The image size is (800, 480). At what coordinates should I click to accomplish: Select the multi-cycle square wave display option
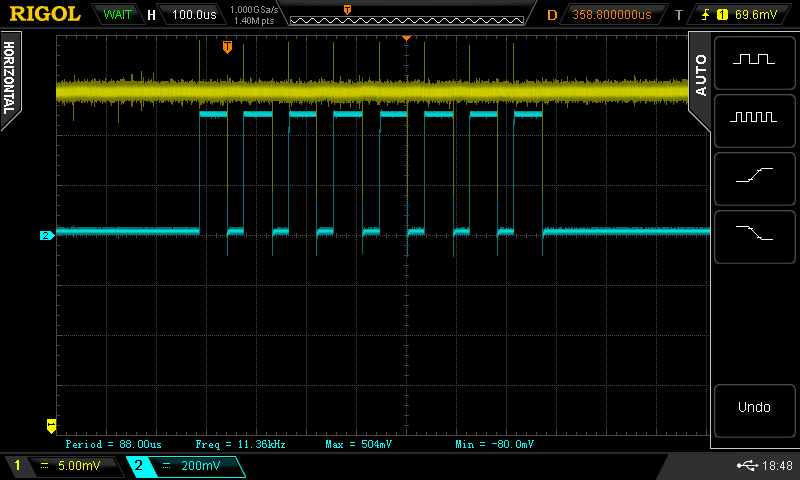pyautogui.click(x=753, y=117)
